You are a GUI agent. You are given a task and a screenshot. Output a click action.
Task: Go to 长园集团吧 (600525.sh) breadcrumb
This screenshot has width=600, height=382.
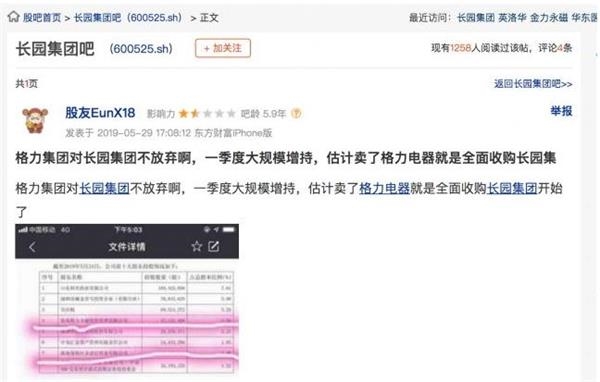128,18
